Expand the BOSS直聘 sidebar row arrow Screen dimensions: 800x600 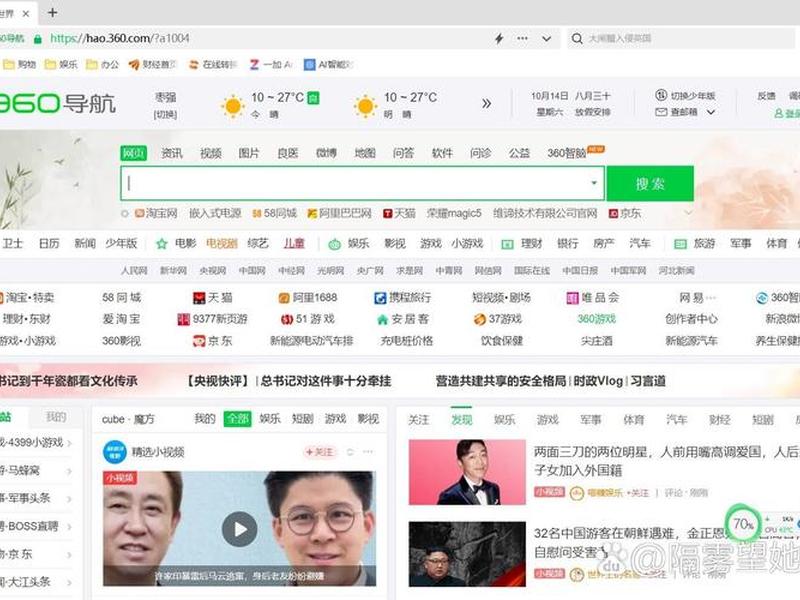[69, 527]
